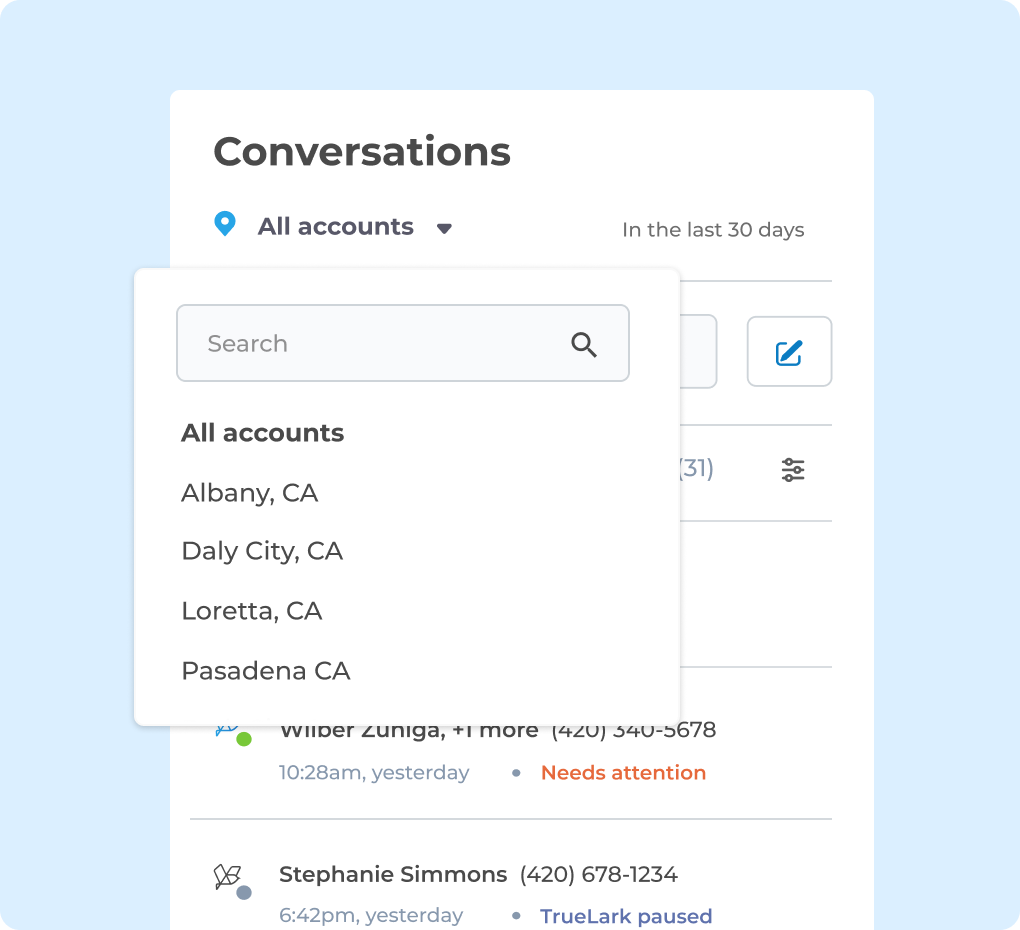Click the magnifying glass search icon
The height and width of the screenshot is (930, 1020).
coord(584,344)
